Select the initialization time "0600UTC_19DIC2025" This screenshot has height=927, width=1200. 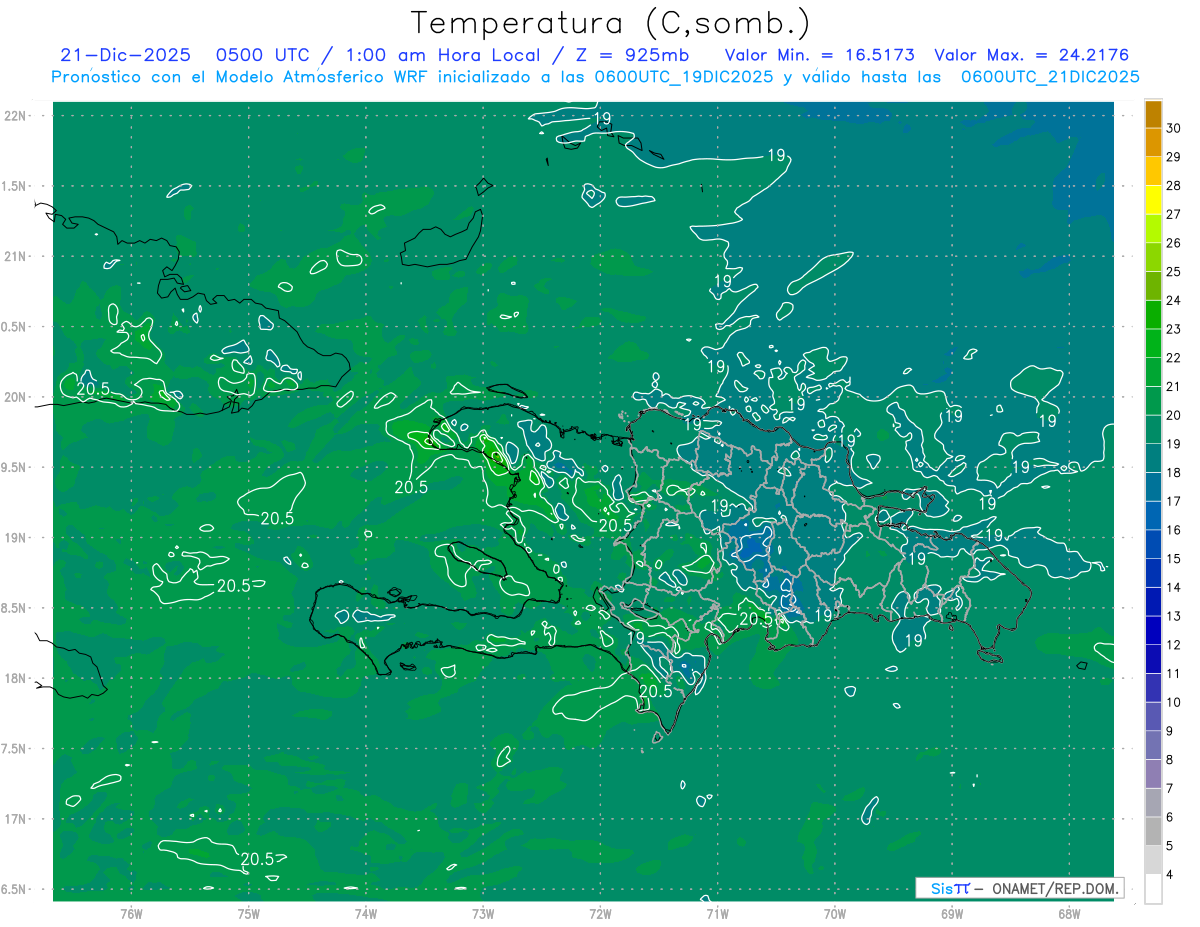tap(684, 77)
